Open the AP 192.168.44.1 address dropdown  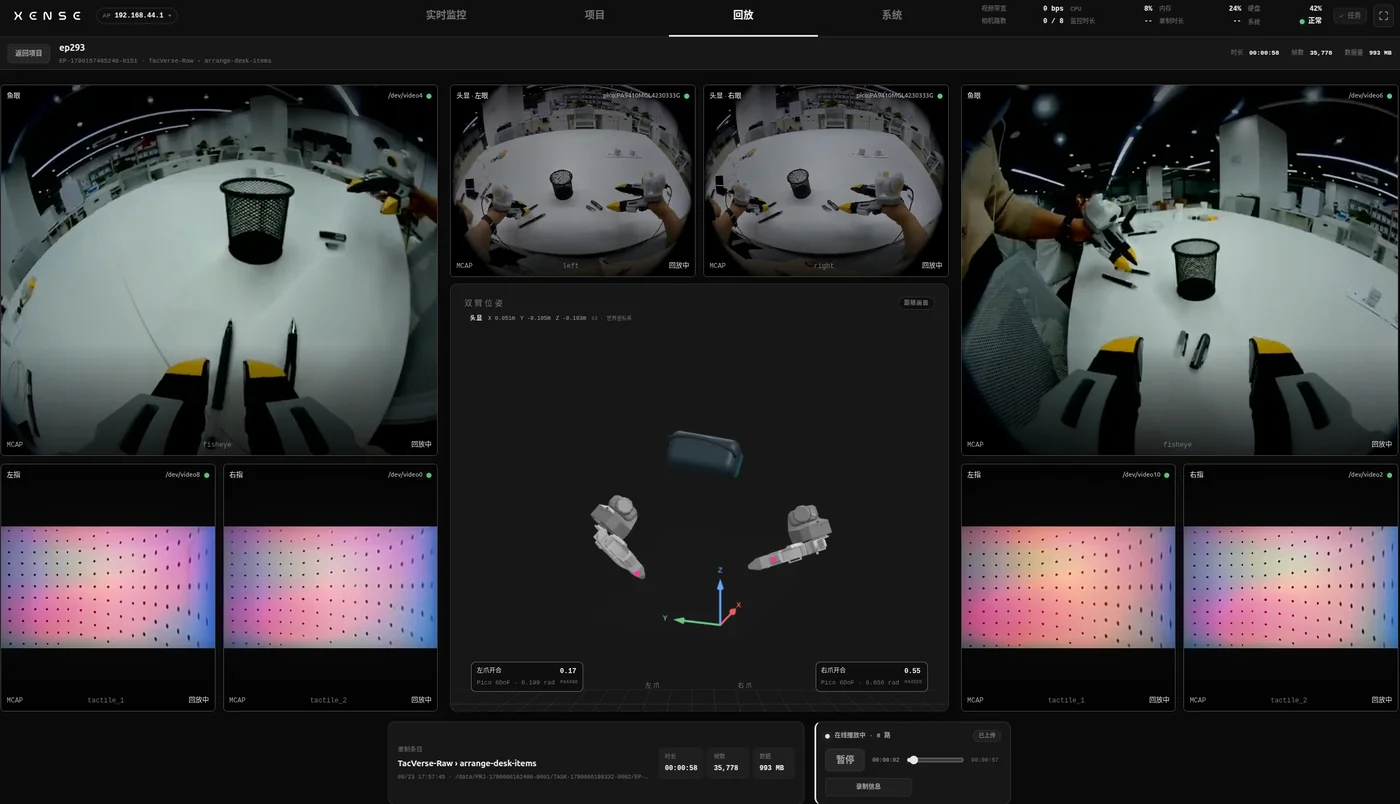[x=137, y=15]
